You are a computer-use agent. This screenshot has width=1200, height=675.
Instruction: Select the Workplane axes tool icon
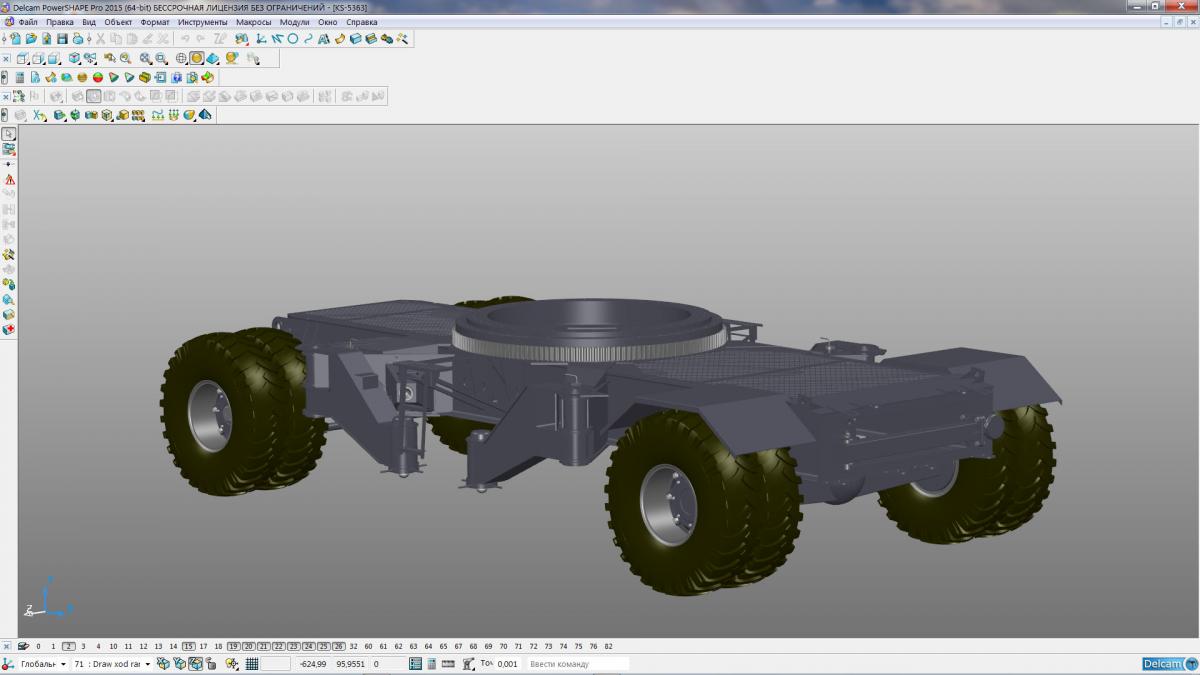259,38
